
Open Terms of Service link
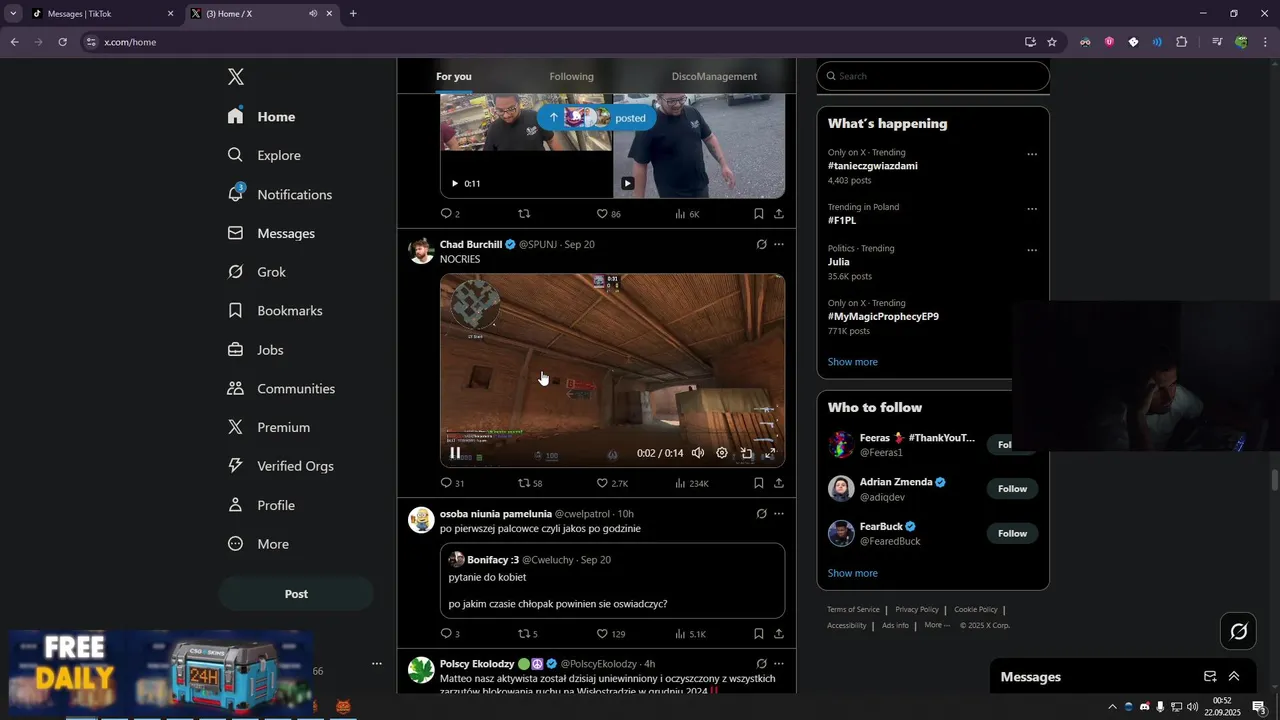pyautogui.click(x=853, y=609)
